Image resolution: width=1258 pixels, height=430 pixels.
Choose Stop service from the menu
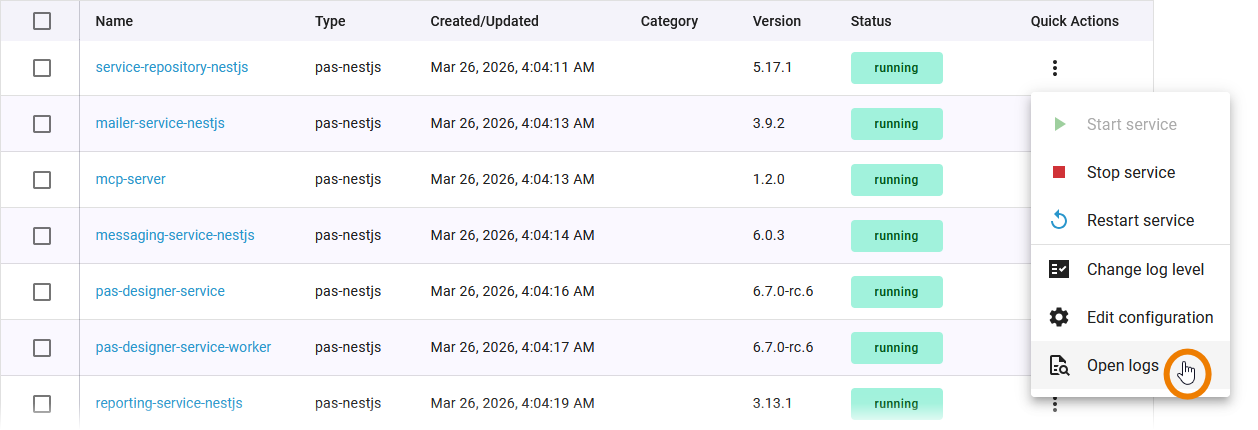tap(1130, 173)
